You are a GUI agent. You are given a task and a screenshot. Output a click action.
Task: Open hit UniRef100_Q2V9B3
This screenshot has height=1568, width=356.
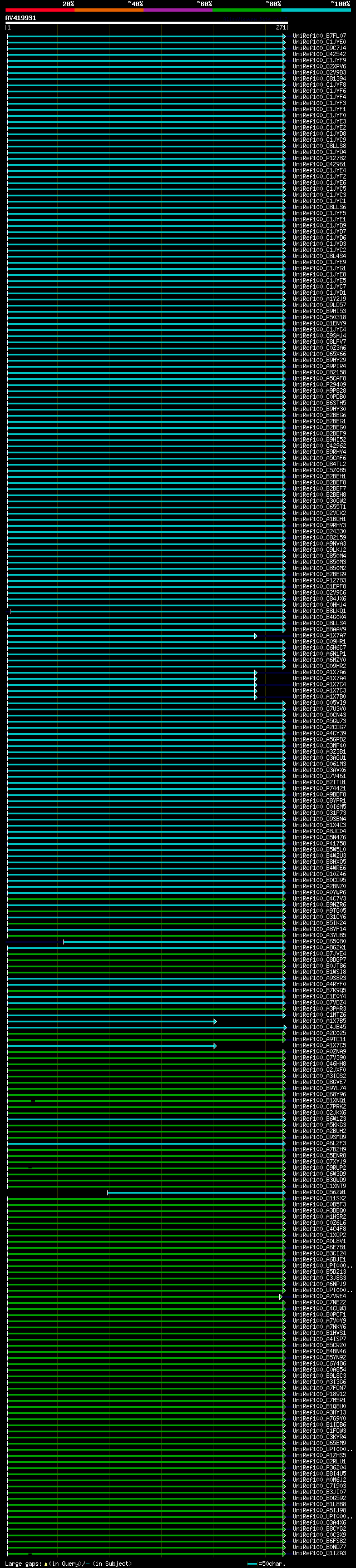(319, 72)
